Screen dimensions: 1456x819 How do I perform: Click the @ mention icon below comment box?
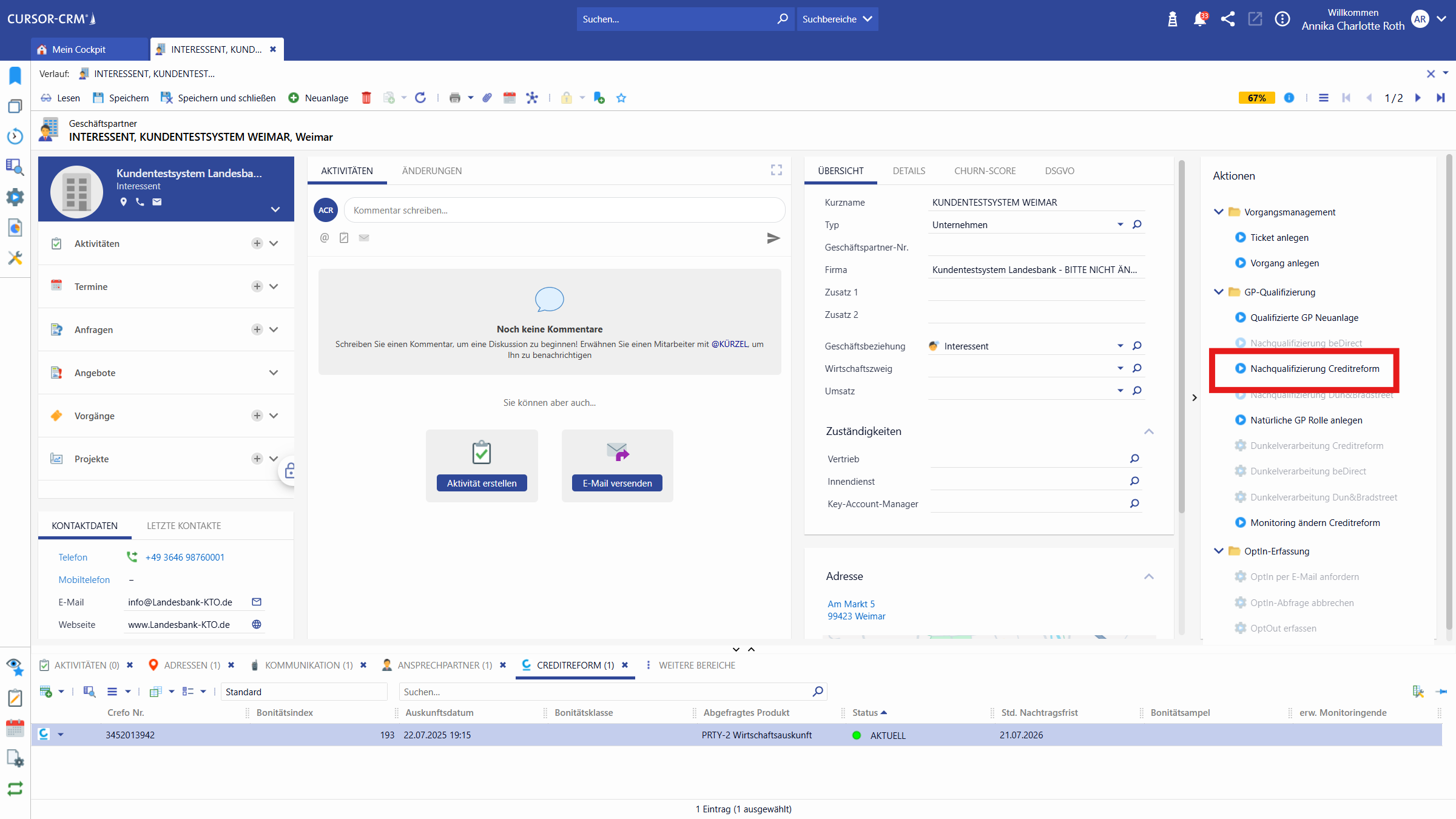pos(325,238)
